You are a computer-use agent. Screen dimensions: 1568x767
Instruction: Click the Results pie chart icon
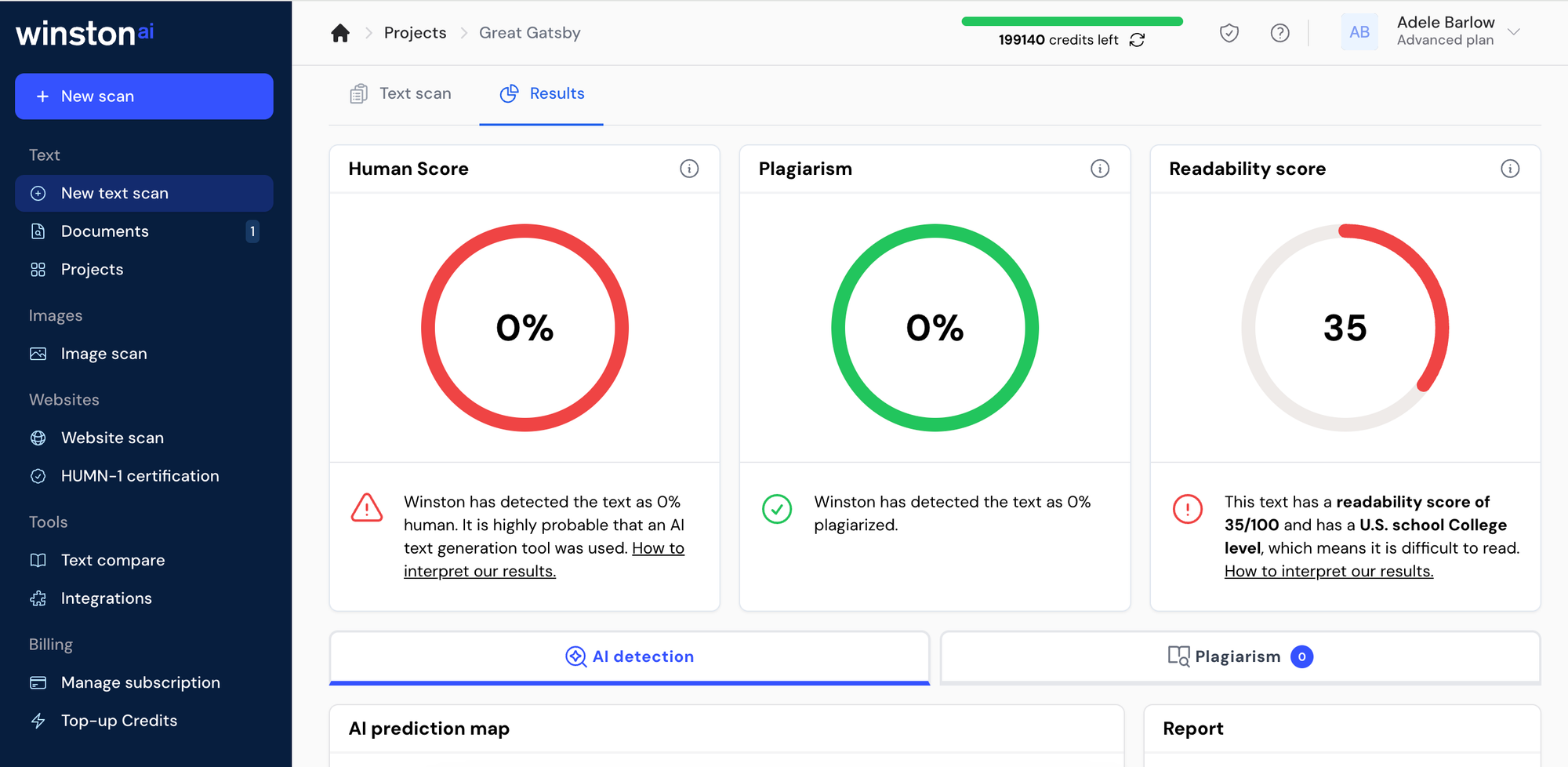(x=509, y=93)
